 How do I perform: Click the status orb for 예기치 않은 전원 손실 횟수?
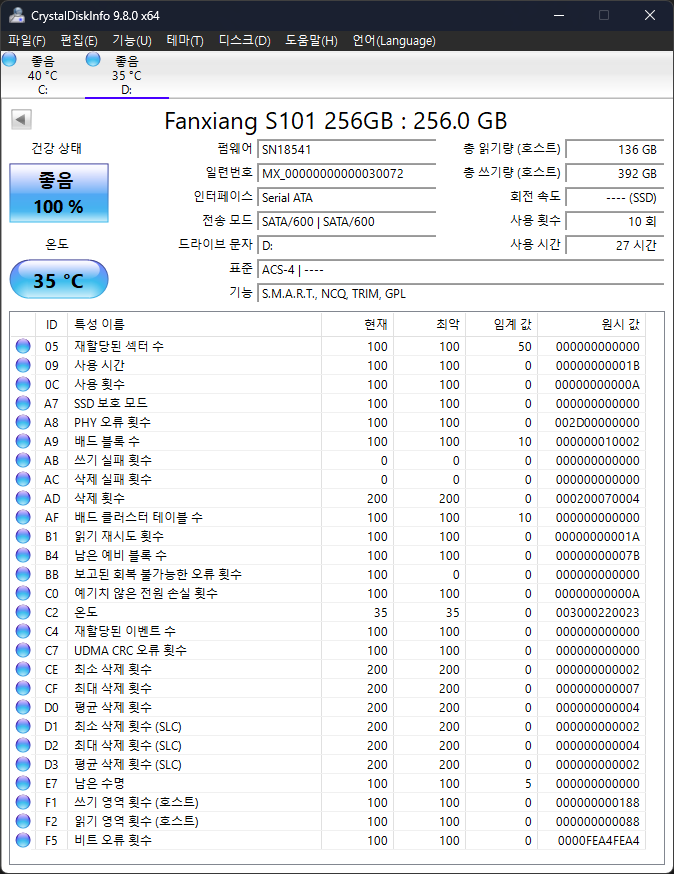[x=23, y=593]
